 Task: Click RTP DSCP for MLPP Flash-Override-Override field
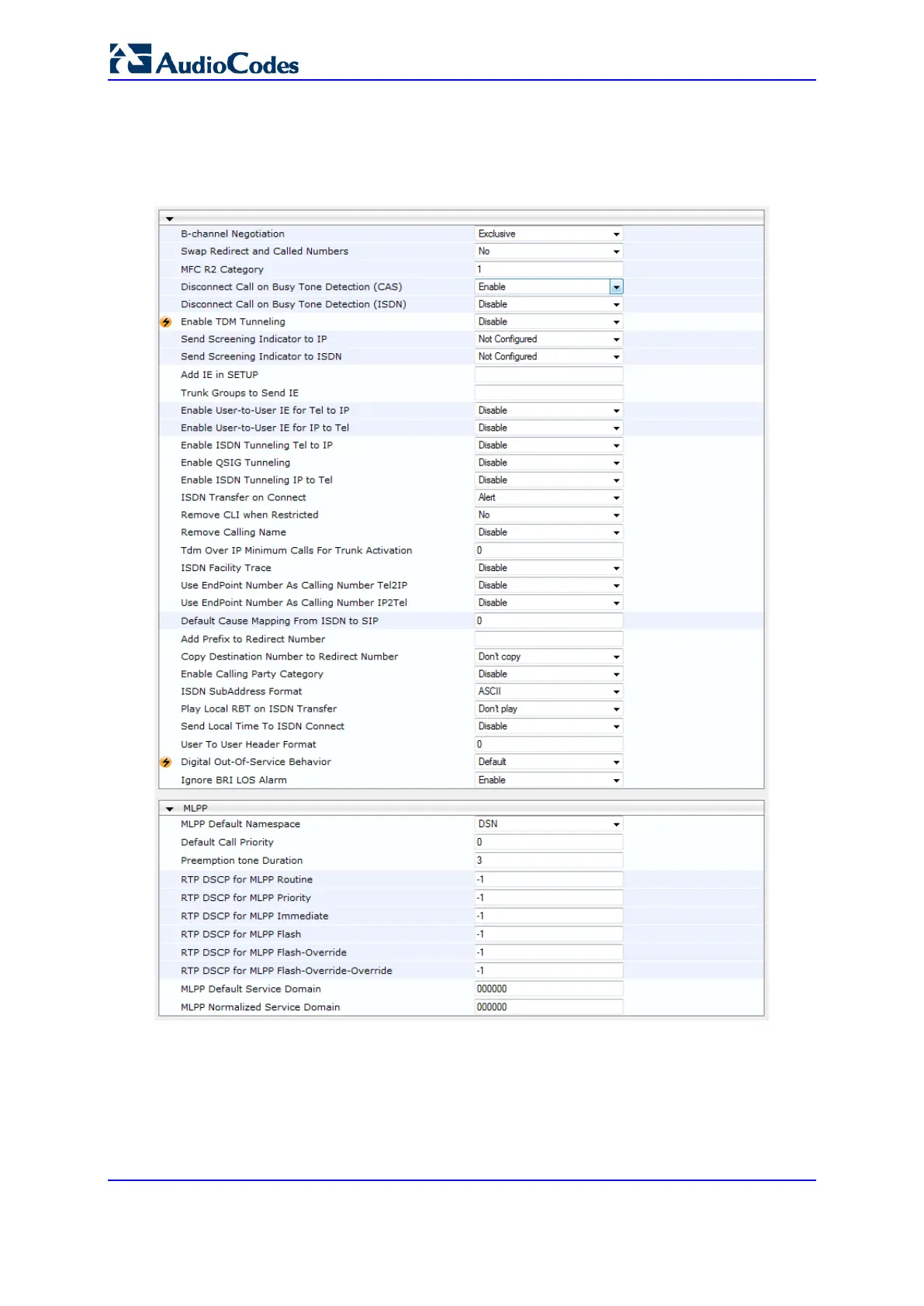[549, 971]
